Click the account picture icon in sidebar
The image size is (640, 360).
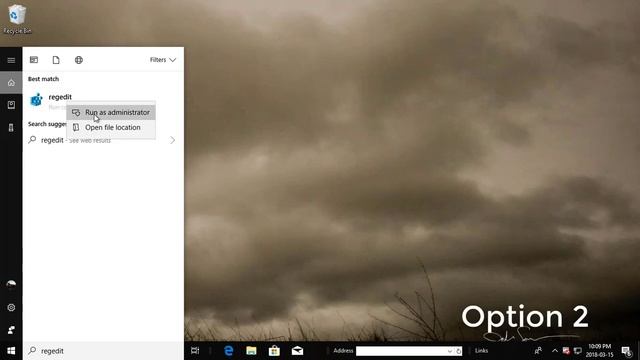[x=11, y=284]
